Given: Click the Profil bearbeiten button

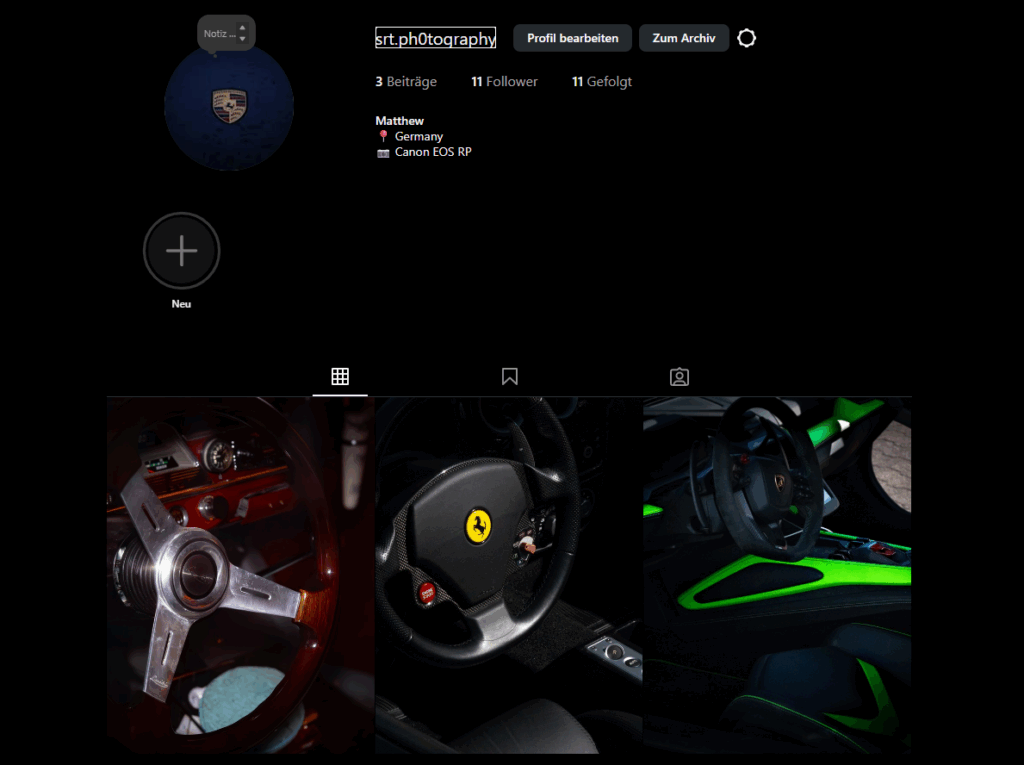Looking at the screenshot, I should (572, 38).
